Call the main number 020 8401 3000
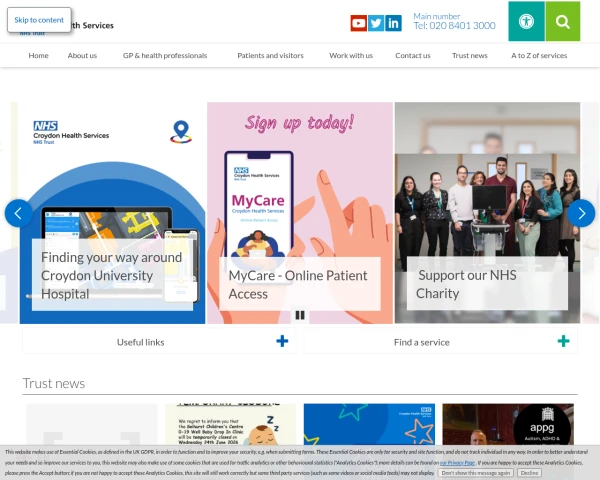 click(x=454, y=26)
